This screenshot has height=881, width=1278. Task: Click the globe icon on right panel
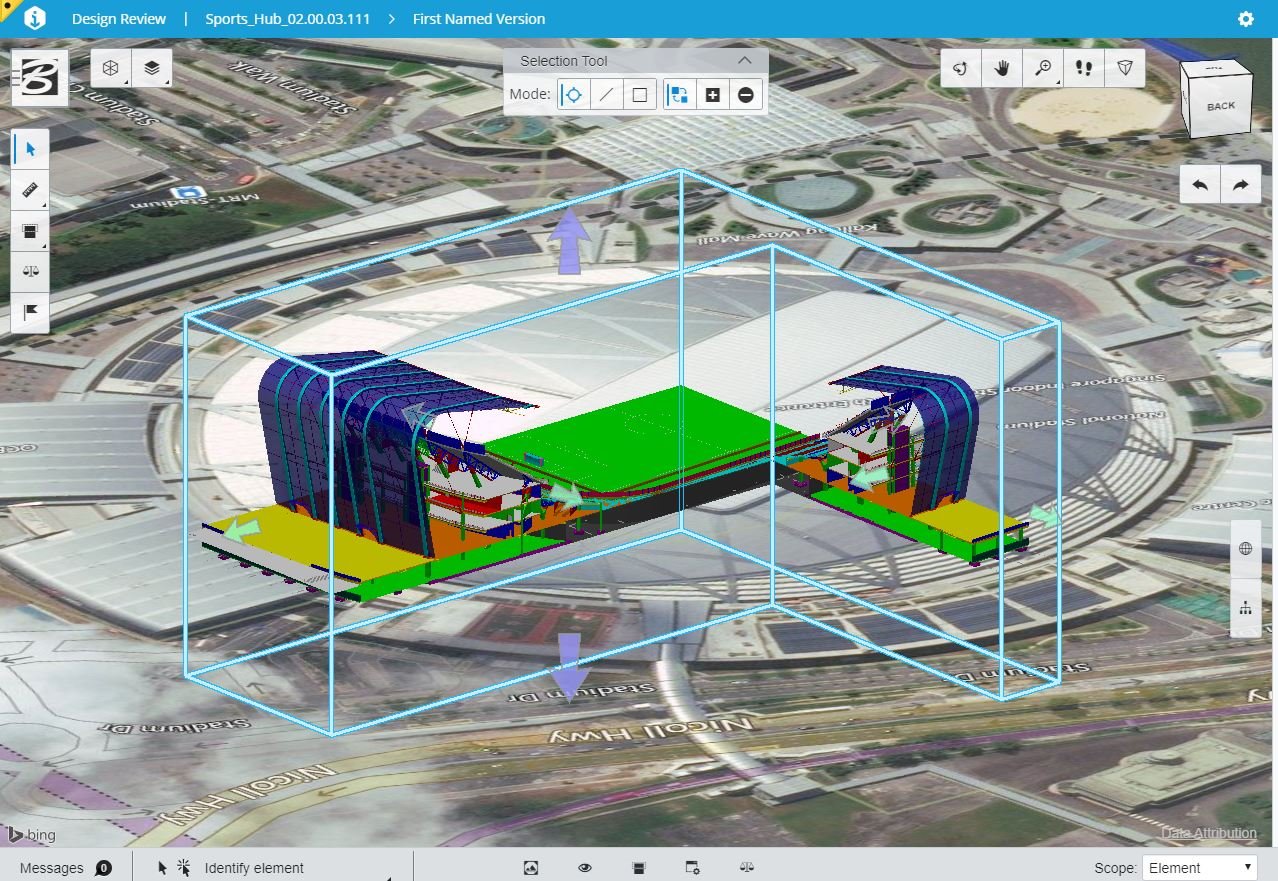pos(1245,548)
